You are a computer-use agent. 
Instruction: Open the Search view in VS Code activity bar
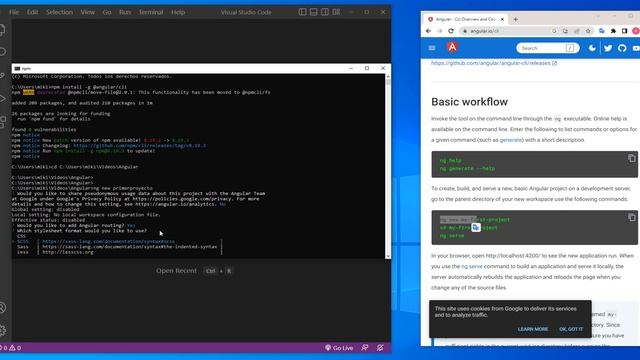tap(2, 52)
